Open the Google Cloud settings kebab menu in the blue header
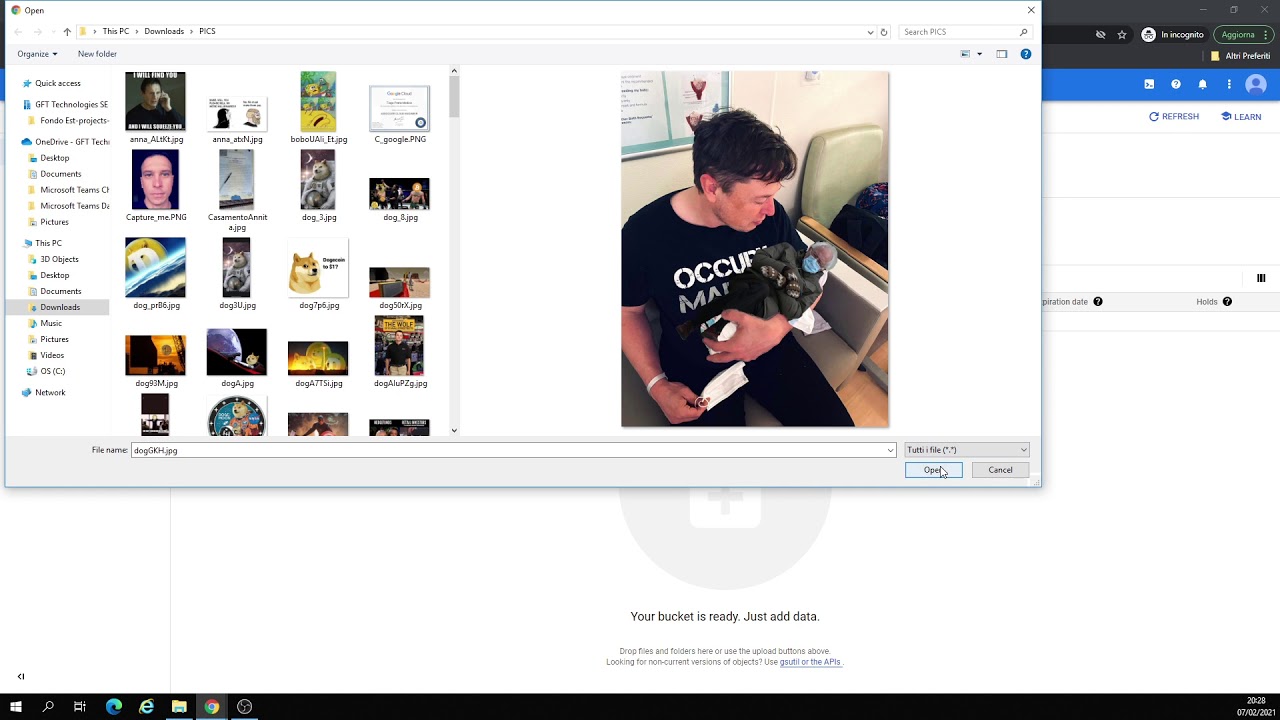This screenshot has height=720, width=1280. coord(1229,85)
